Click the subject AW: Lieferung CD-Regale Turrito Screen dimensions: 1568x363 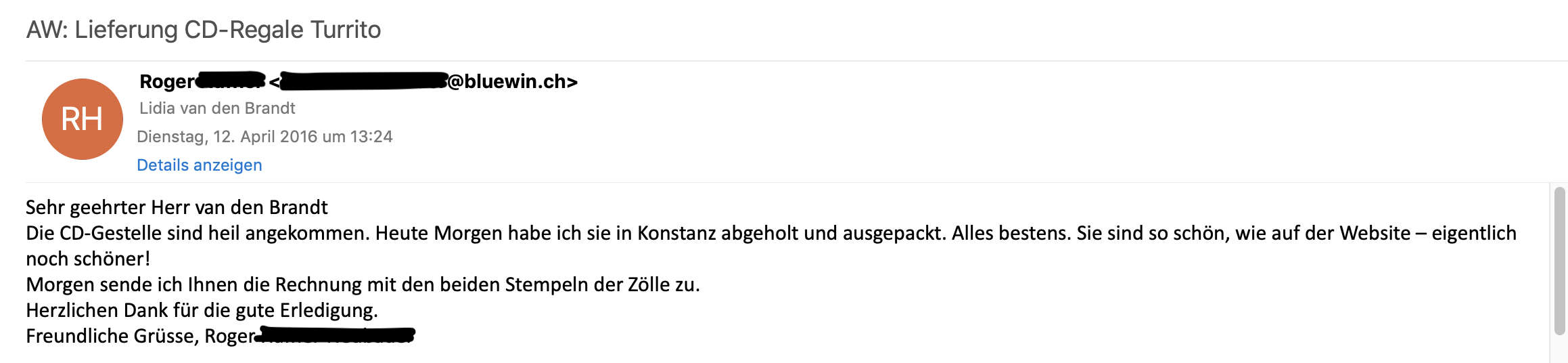pos(204,30)
